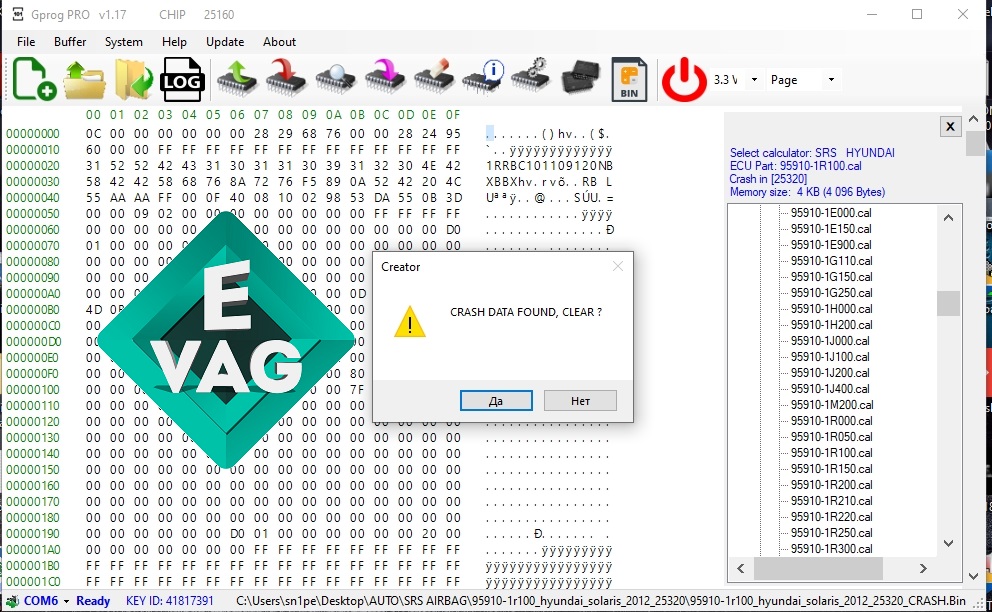Confirm clearing crash data with Да
Screen dimensions: 992x612
(496, 401)
